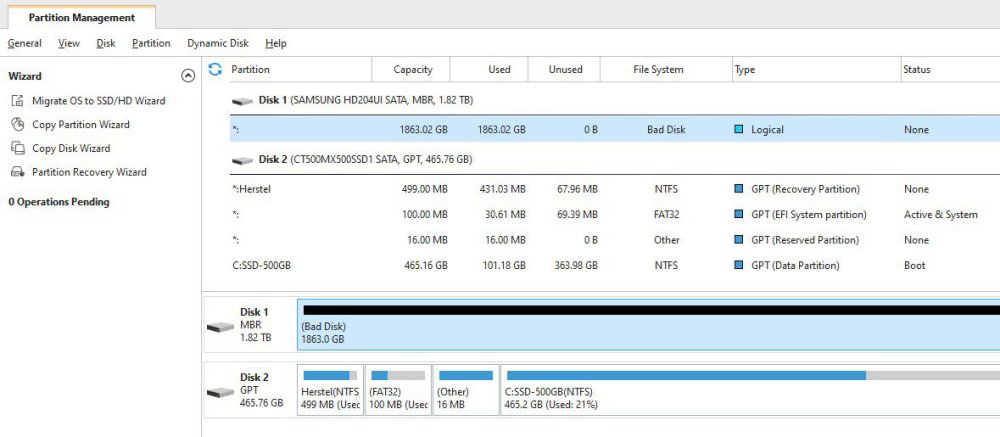This screenshot has height=437, width=1000.
Task: Select the FAT32 EFI System partition row
Action: click(500, 215)
